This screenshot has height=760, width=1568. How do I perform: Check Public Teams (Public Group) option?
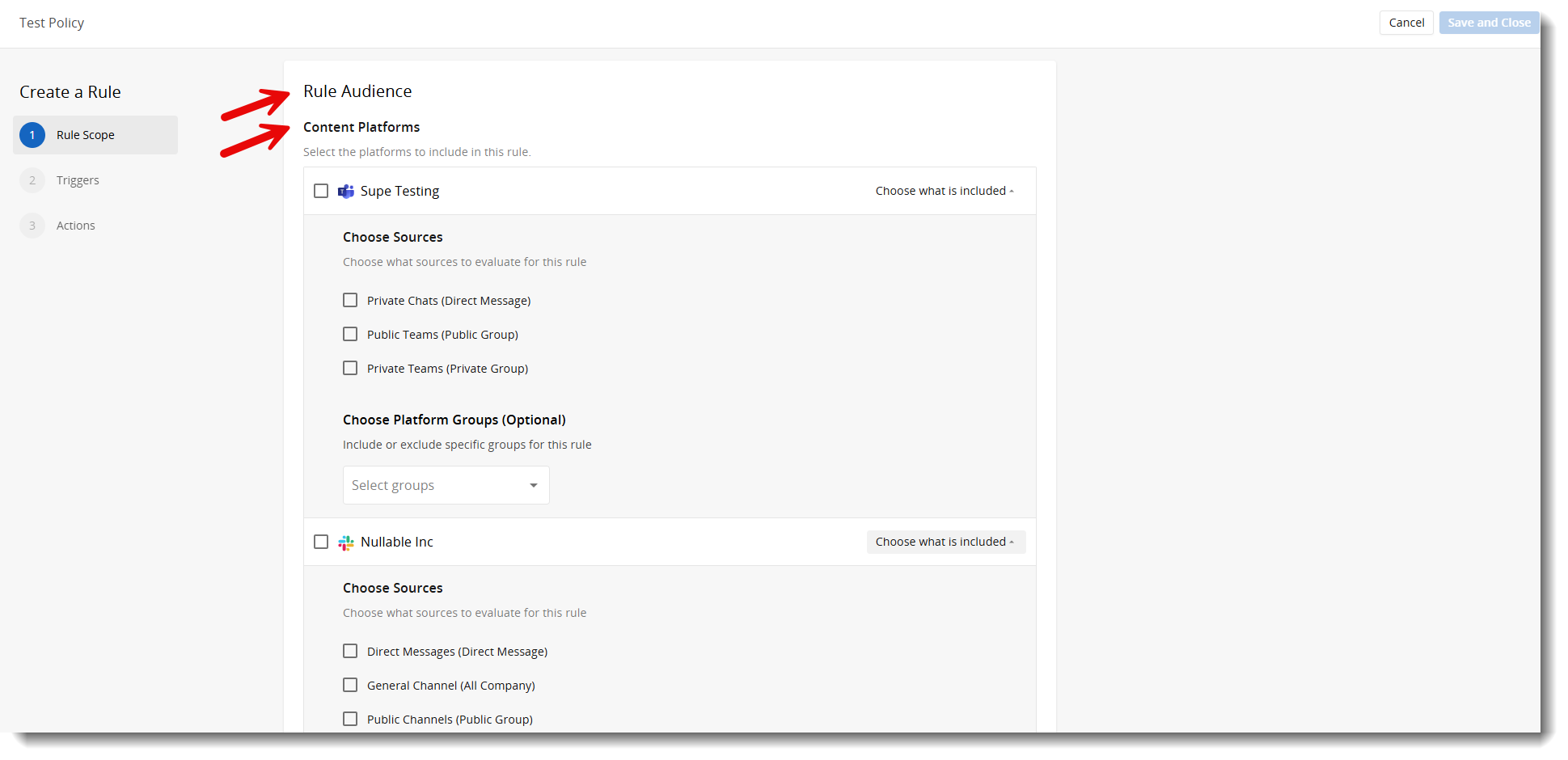point(350,334)
